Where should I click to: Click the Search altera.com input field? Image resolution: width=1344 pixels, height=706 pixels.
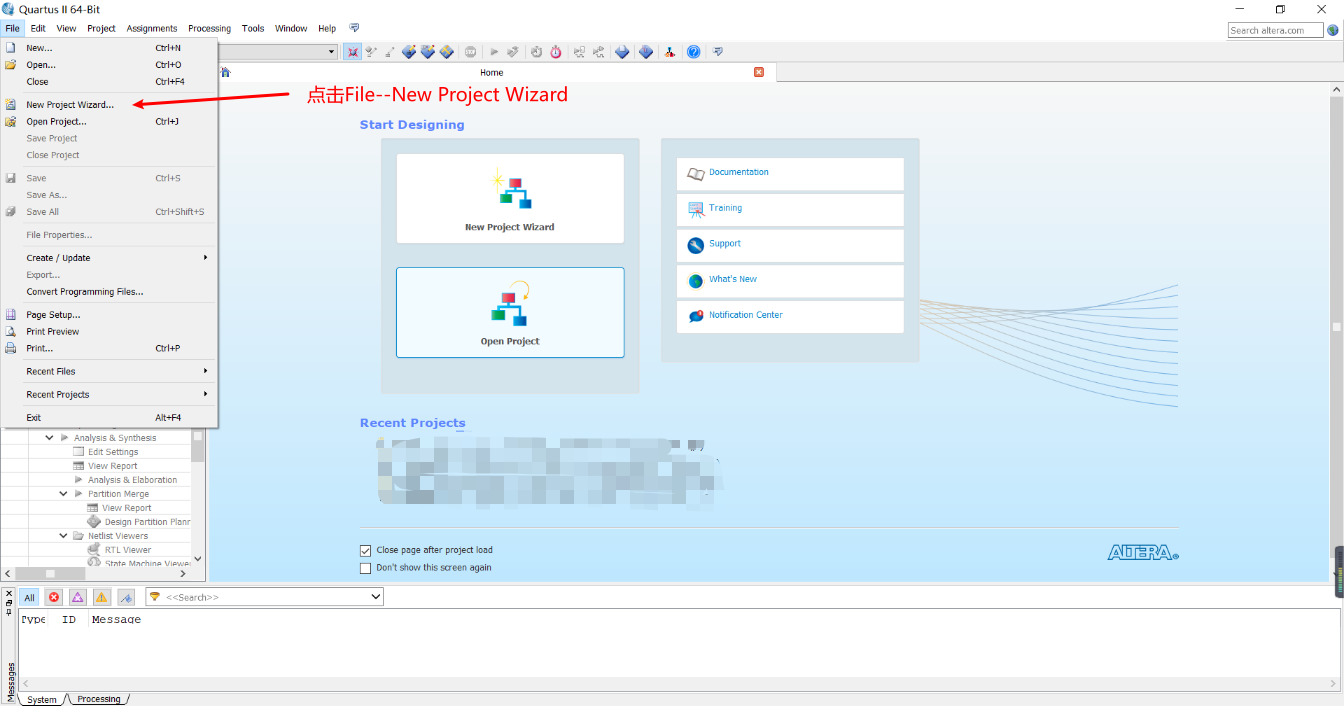pos(1275,30)
